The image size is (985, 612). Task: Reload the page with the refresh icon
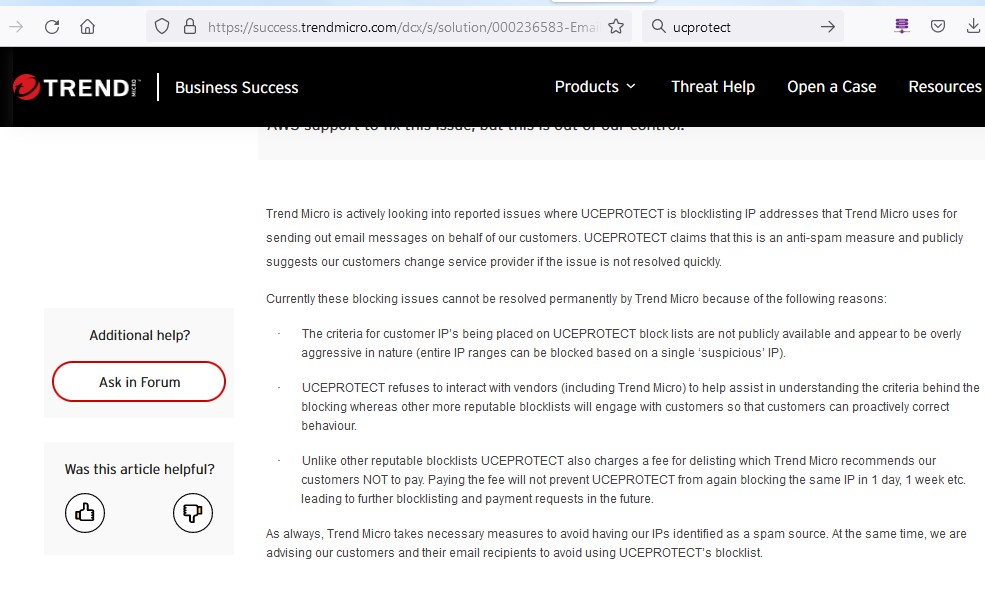point(52,26)
